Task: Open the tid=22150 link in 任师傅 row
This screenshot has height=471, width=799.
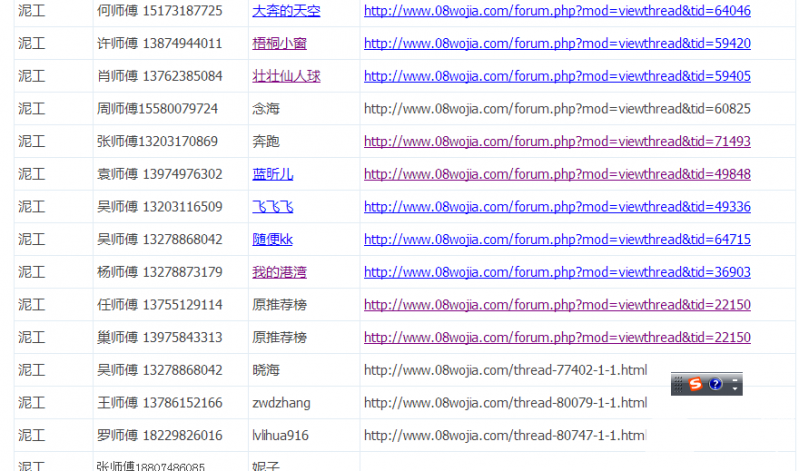Action: (557, 305)
